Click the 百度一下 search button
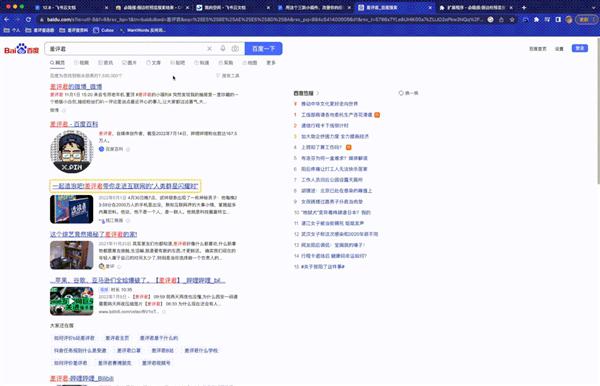The image size is (600, 386). (x=264, y=49)
